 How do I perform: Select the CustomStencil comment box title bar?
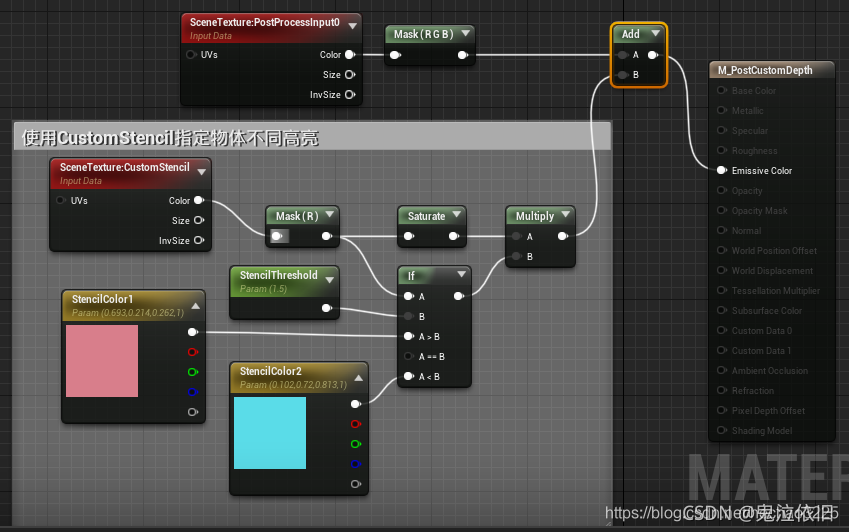click(x=312, y=137)
